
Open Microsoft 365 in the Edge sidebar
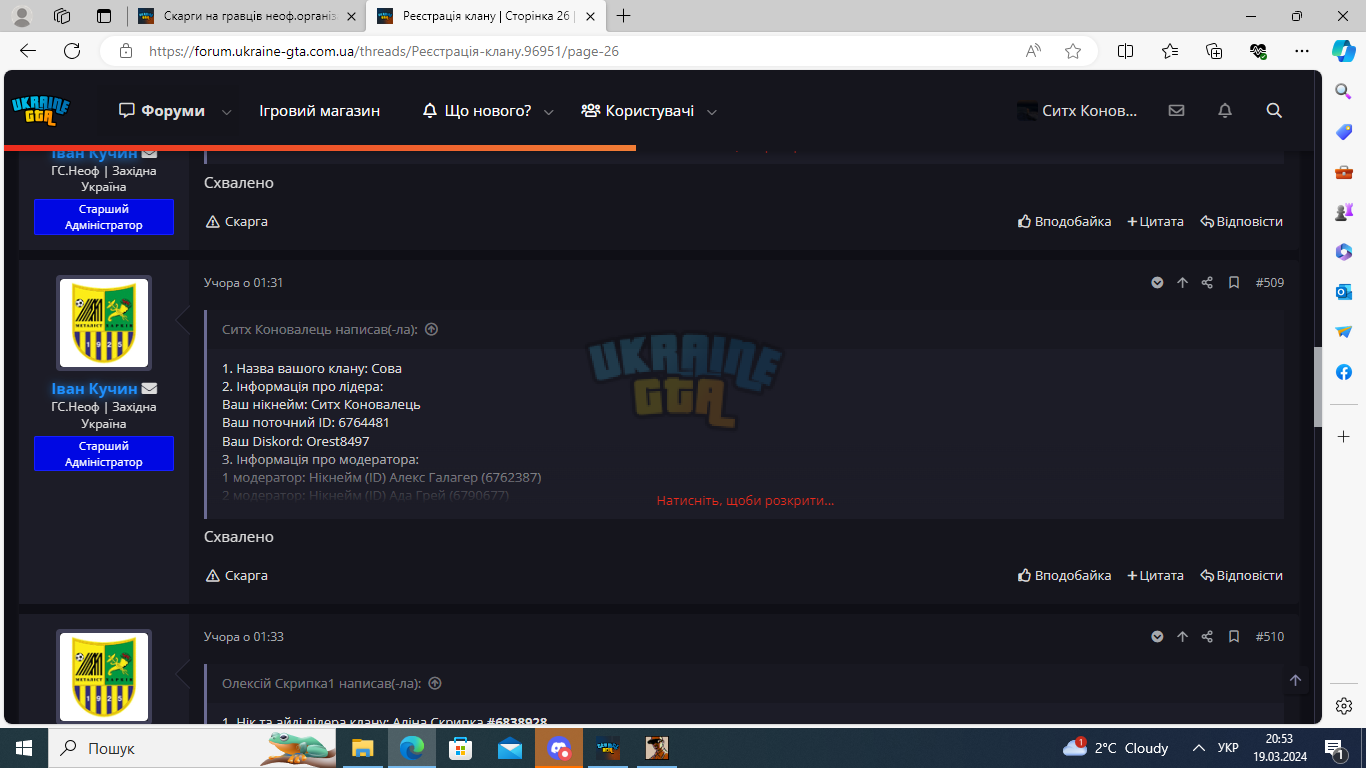[x=1344, y=252]
